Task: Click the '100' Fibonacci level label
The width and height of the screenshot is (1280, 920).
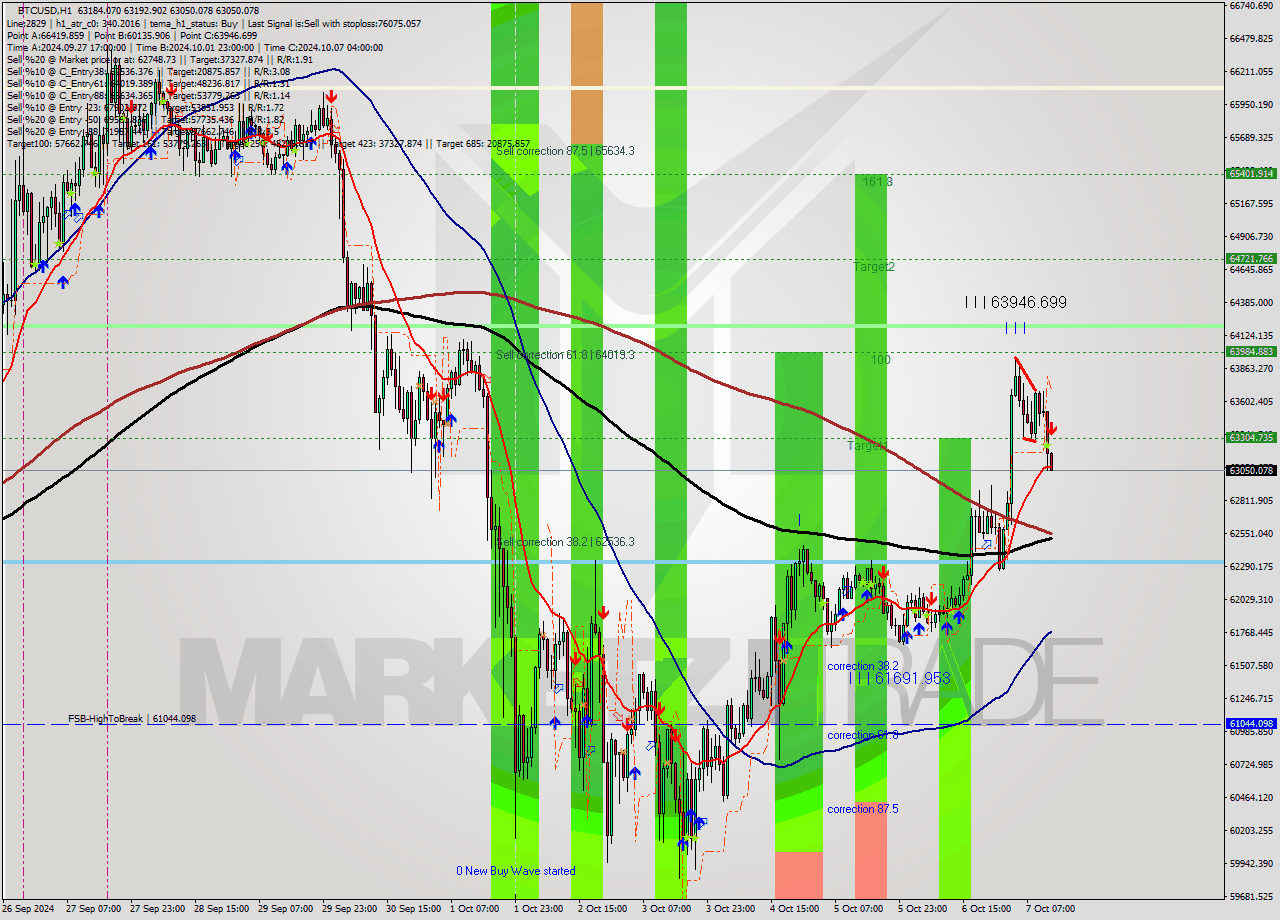Action: pyautogui.click(x=880, y=359)
